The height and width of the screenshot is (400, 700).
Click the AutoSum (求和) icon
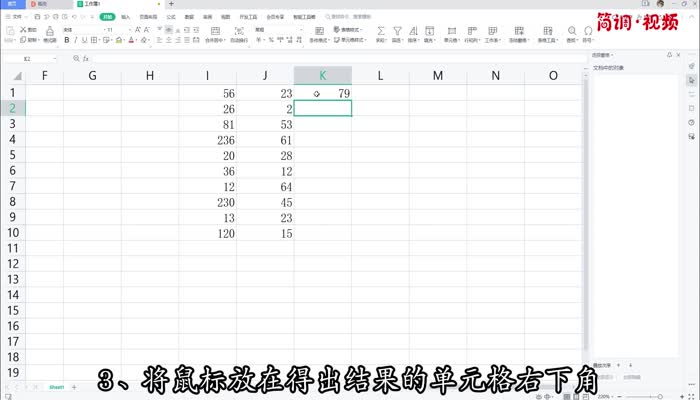(x=381, y=30)
